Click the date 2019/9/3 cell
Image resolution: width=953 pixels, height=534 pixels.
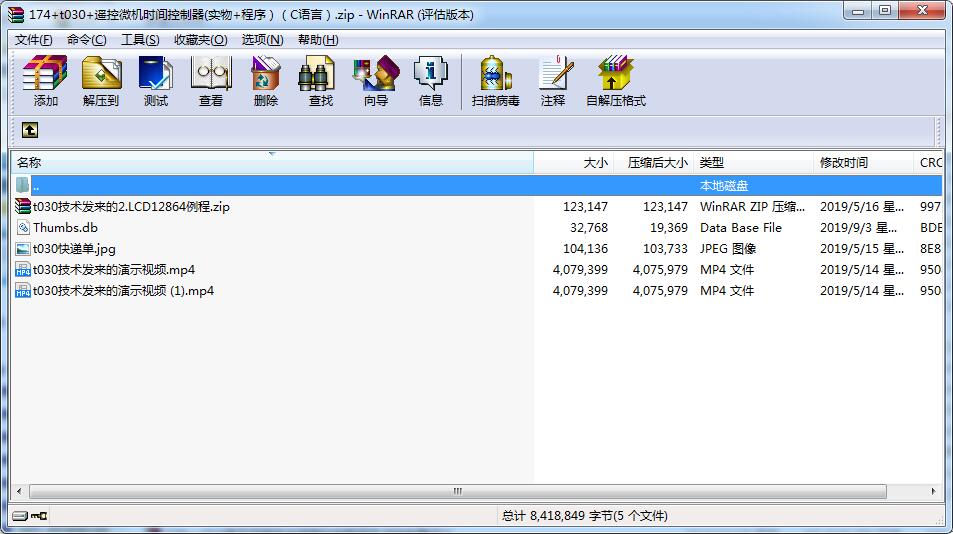click(859, 228)
